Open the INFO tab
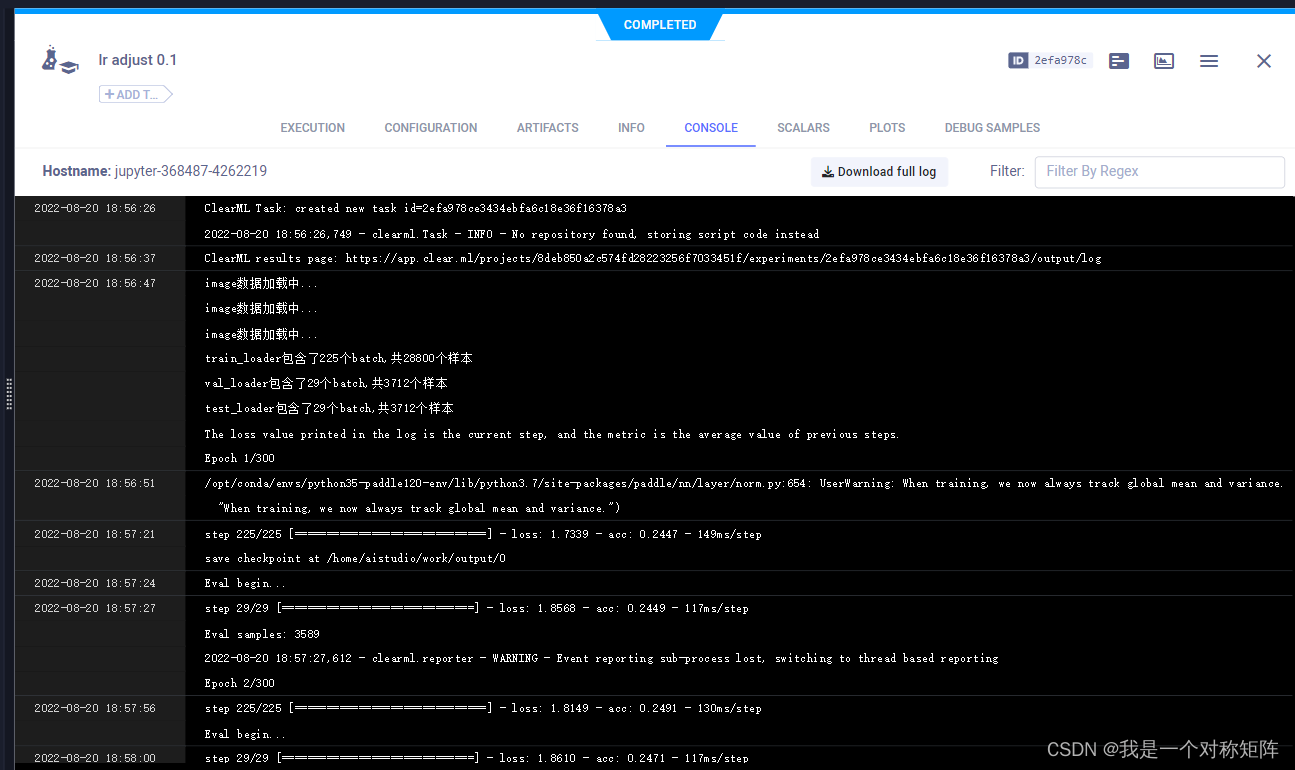Screen dimensions: 1295x770 [x=631, y=128]
